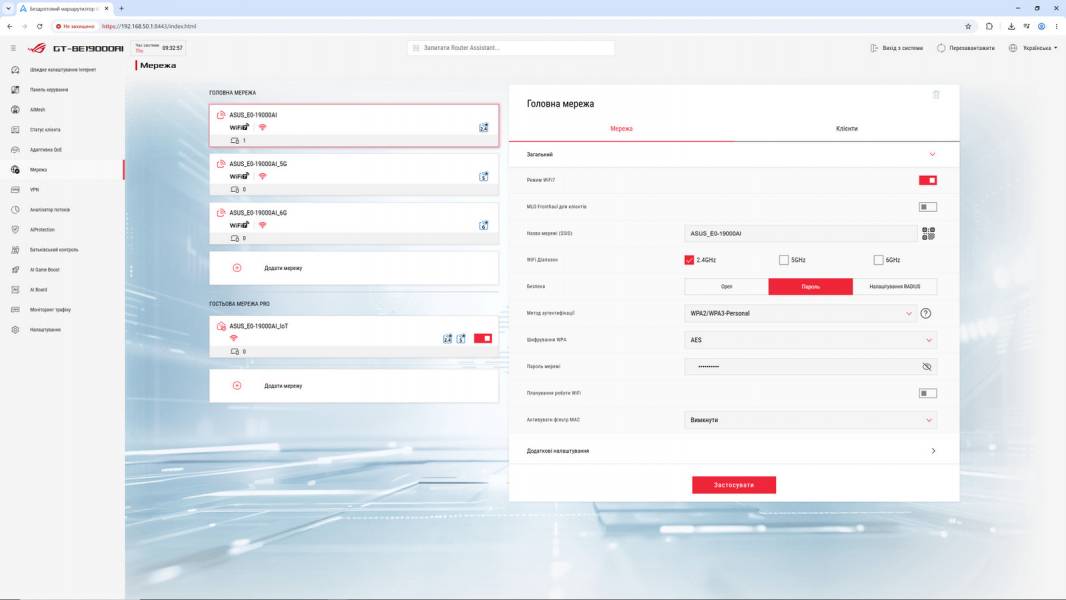Click the network password field
Viewport: 1066px width, 600px height.
tap(810, 367)
